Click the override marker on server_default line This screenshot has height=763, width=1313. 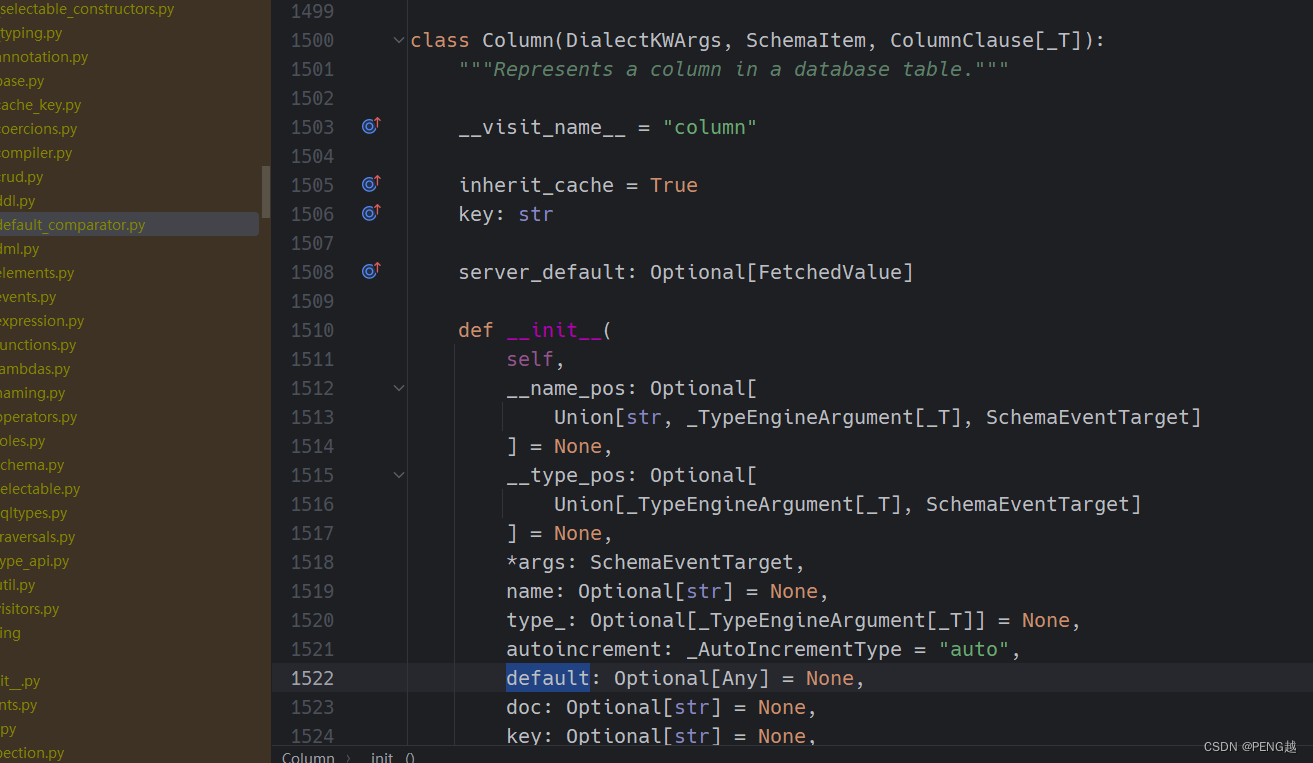click(x=371, y=271)
